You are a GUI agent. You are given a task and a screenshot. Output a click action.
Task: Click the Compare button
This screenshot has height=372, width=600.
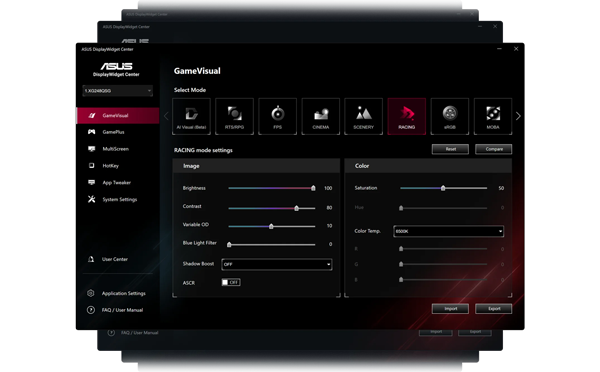click(494, 149)
